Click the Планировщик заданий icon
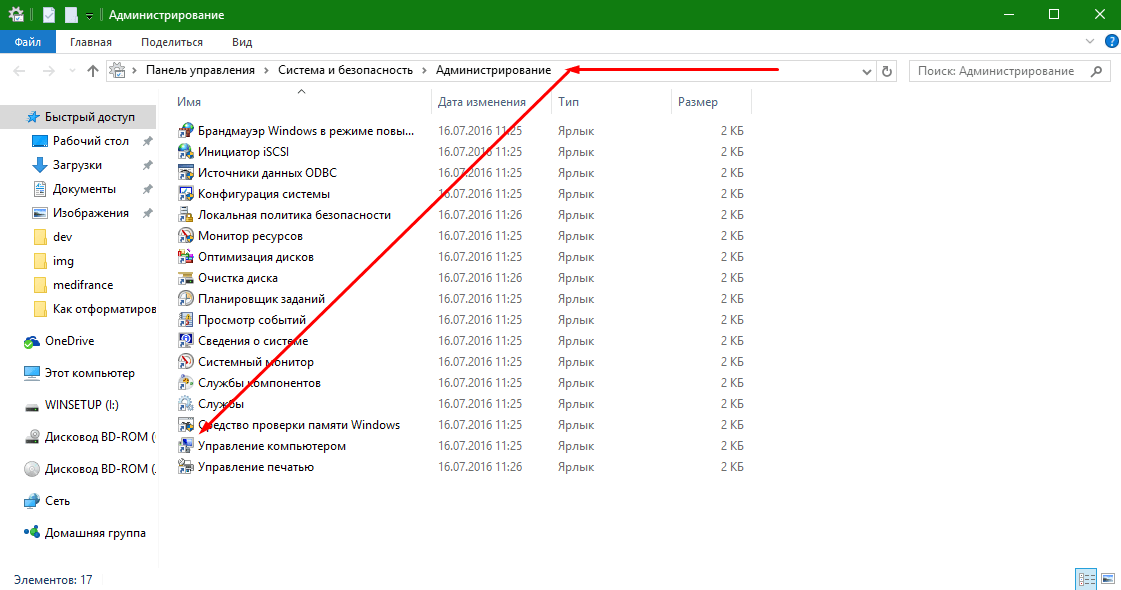The image size is (1121, 590). click(x=185, y=299)
